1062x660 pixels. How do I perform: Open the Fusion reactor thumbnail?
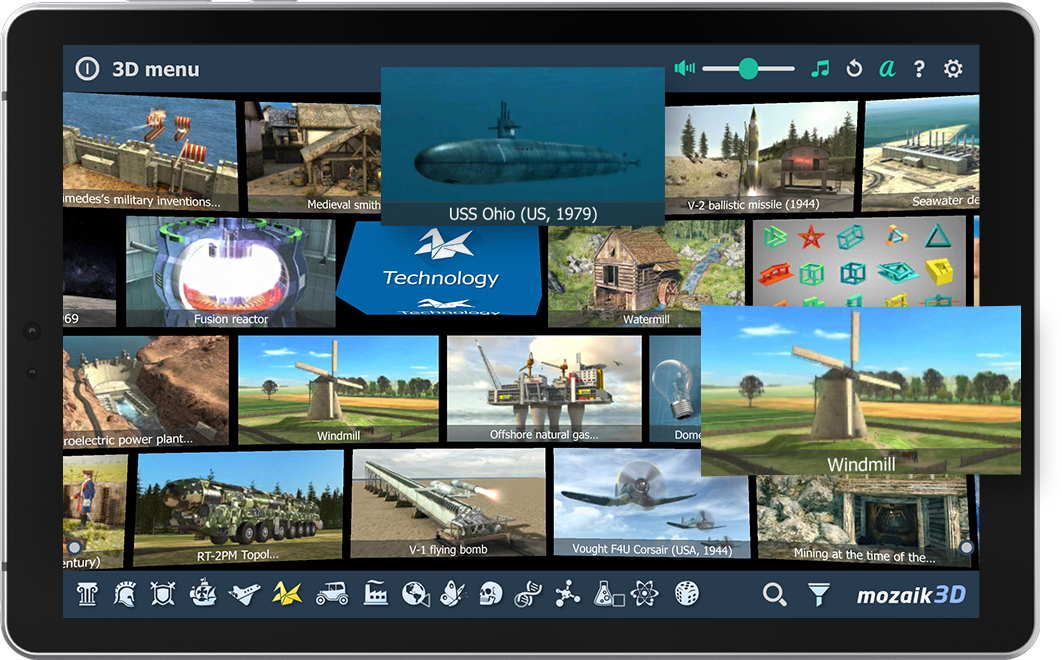pyautogui.click(x=231, y=272)
